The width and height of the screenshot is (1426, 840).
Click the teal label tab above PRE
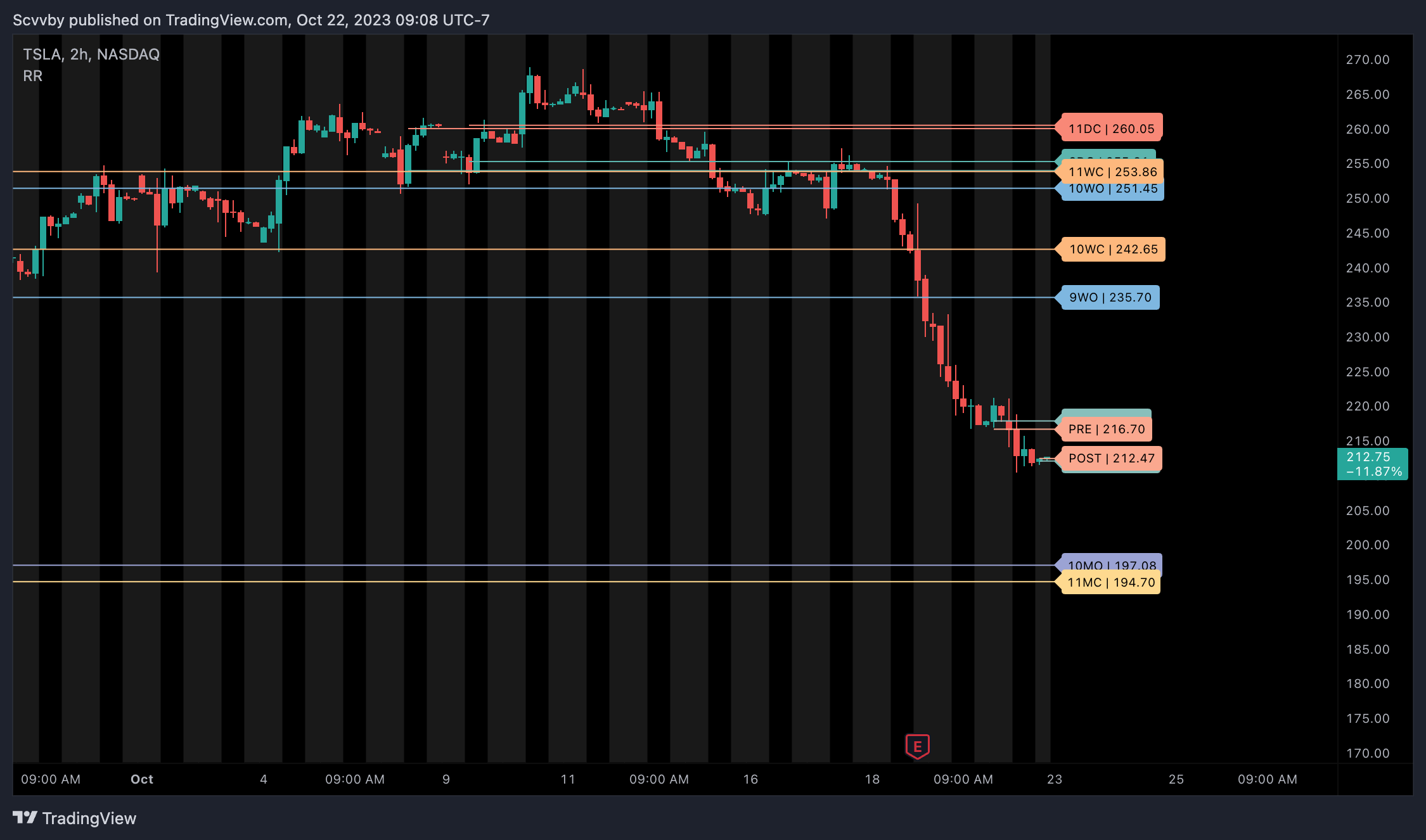(1106, 413)
